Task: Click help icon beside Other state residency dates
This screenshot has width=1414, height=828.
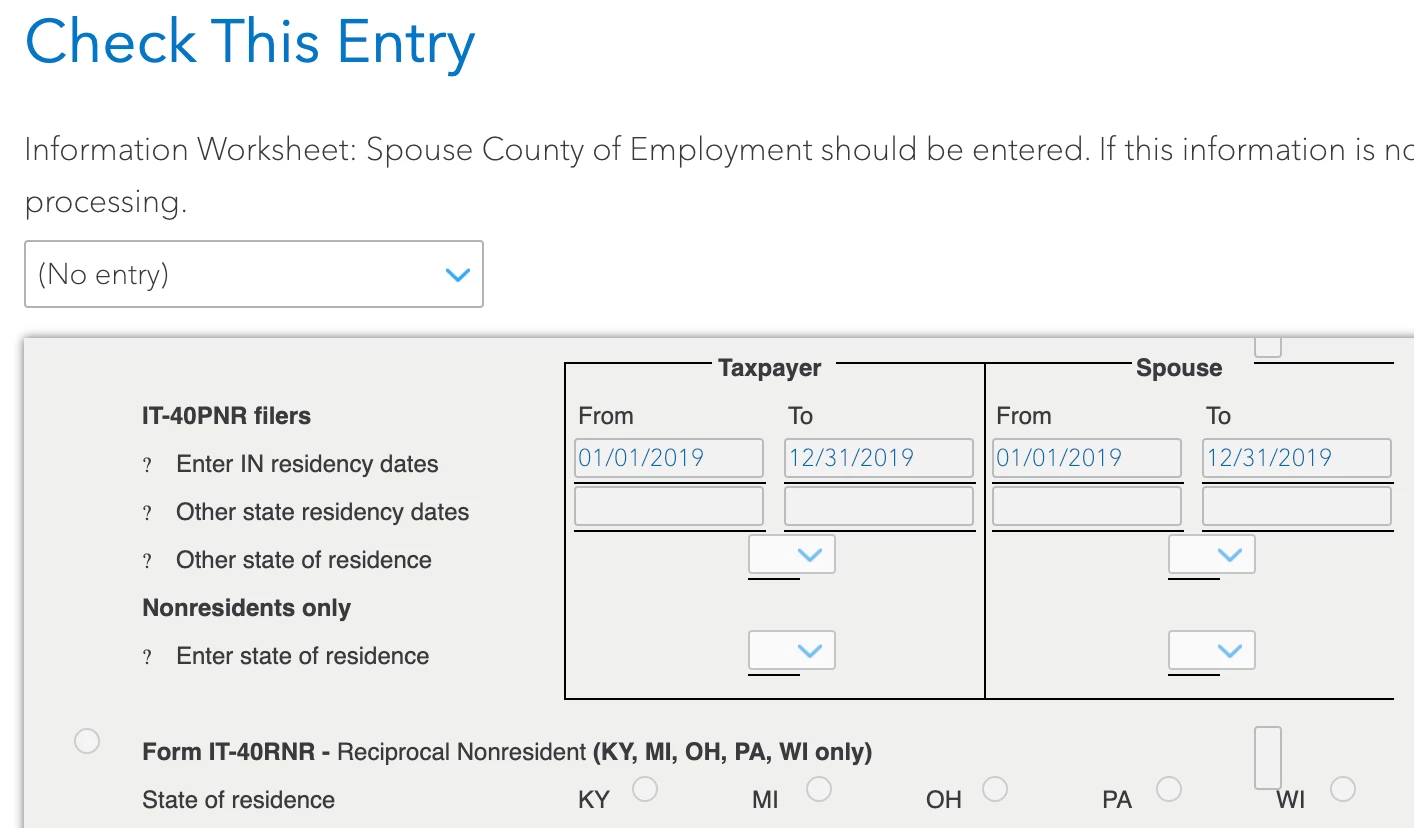Action: coord(147,513)
